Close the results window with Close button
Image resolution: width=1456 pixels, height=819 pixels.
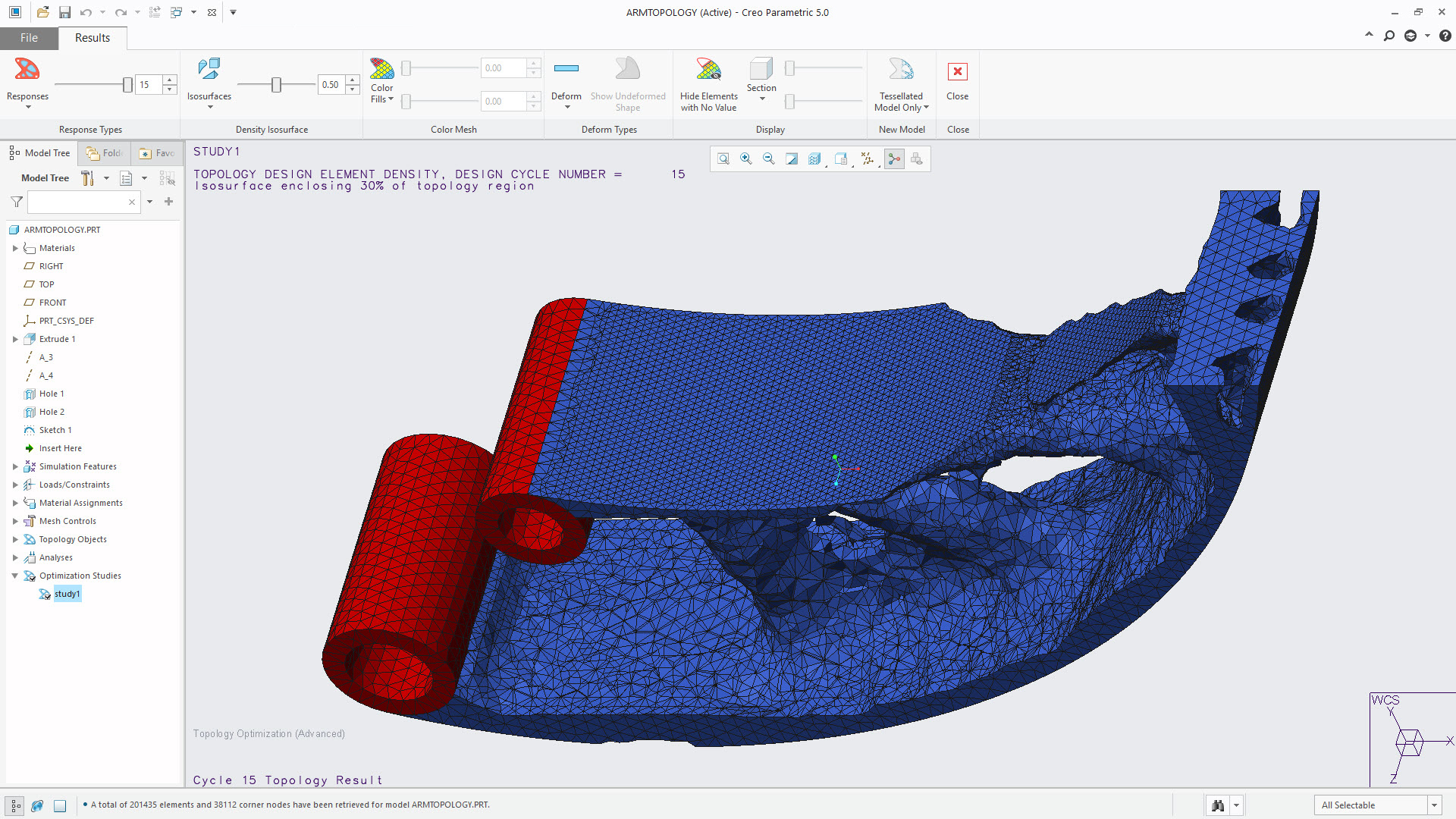(958, 80)
